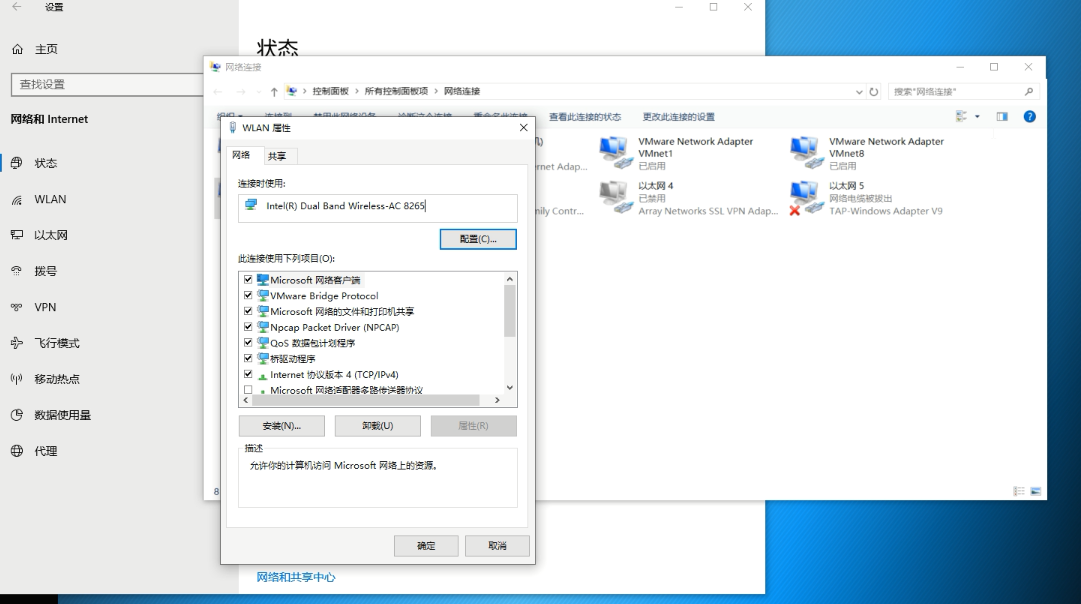Click 更改此连接的设置 toolbar item
1081x604 pixels.
(678, 117)
